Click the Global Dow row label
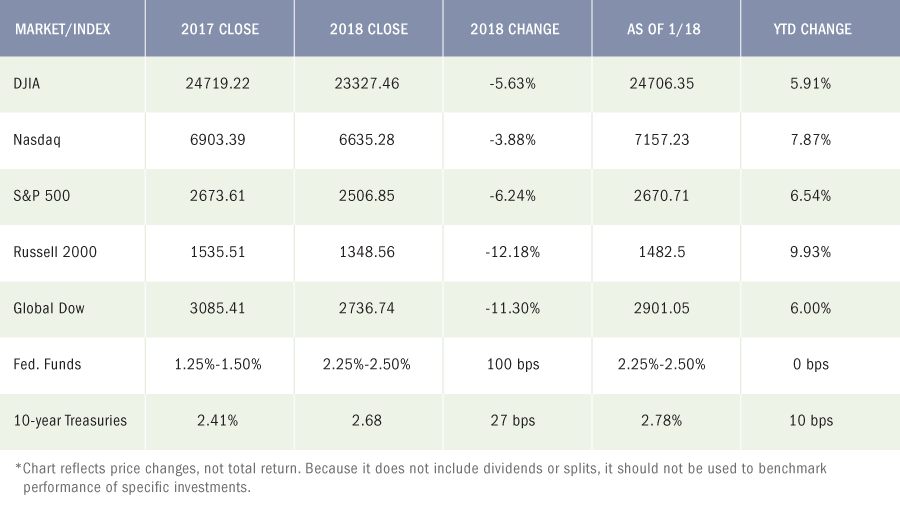This screenshot has width=900, height=506. click(x=49, y=309)
